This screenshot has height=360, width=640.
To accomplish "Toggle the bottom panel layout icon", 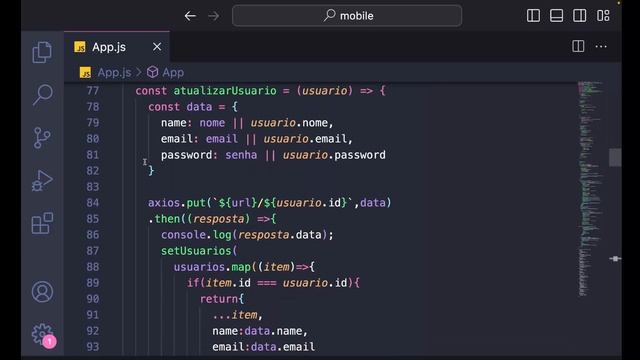I will 556,16.
